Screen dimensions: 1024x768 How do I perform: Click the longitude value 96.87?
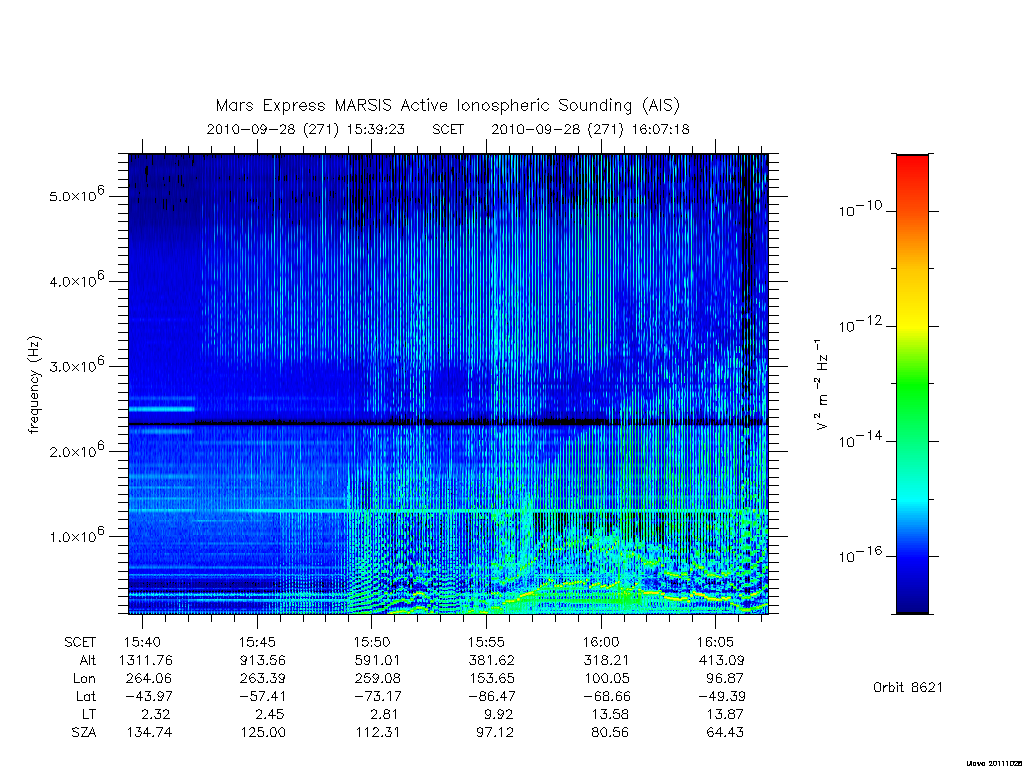click(724, 679)
